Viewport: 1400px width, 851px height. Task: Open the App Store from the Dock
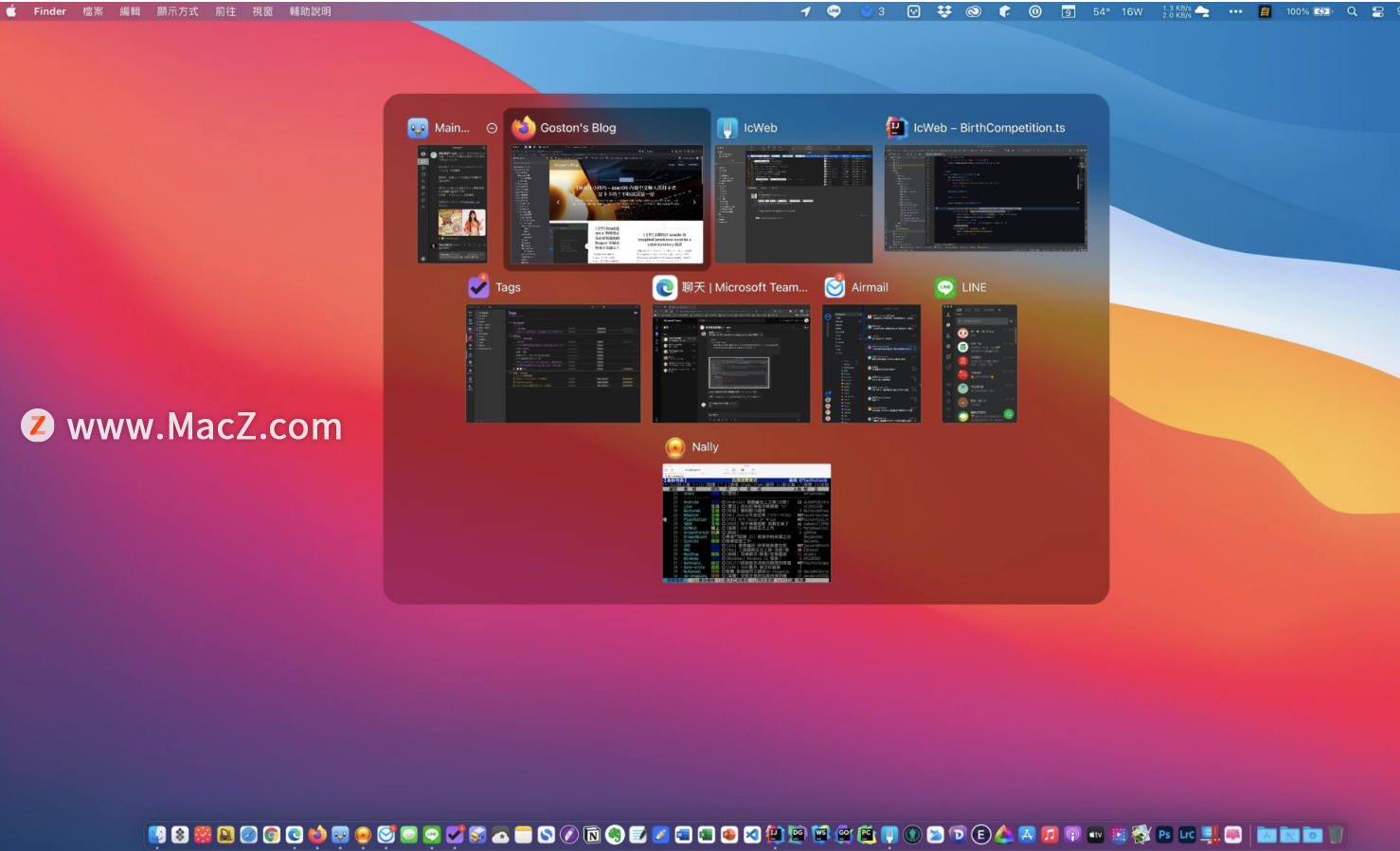coord(1027,835)
